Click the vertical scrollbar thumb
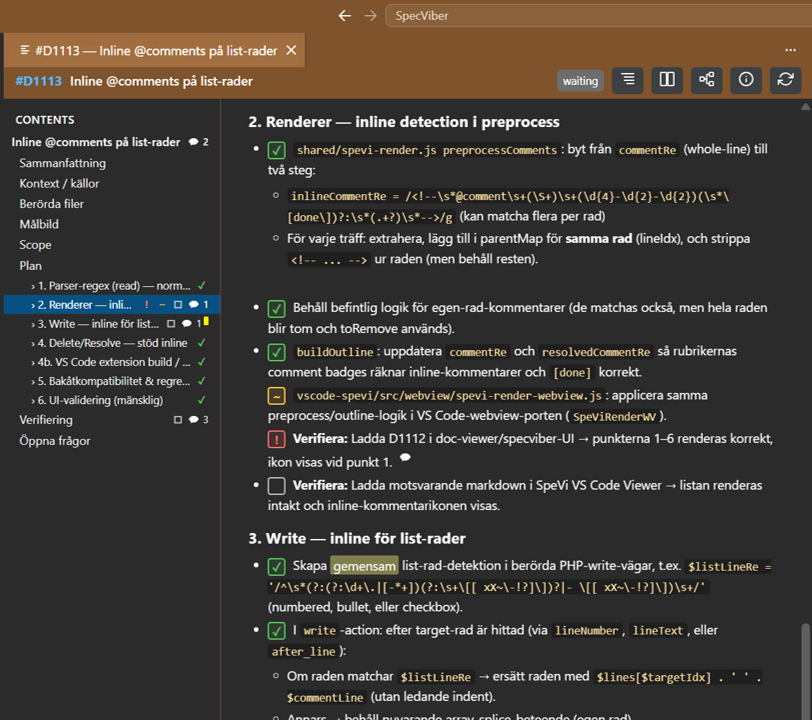812x720 pixels. point(806,671)
